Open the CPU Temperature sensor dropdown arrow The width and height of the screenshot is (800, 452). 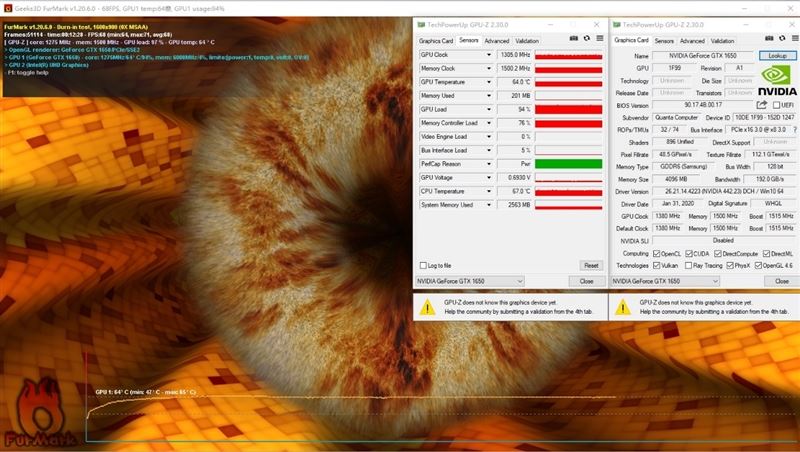[x=489, y=191]
